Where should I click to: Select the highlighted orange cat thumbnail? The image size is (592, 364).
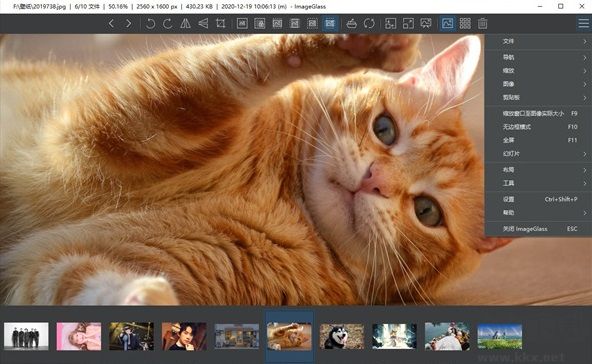pos(289,336)
